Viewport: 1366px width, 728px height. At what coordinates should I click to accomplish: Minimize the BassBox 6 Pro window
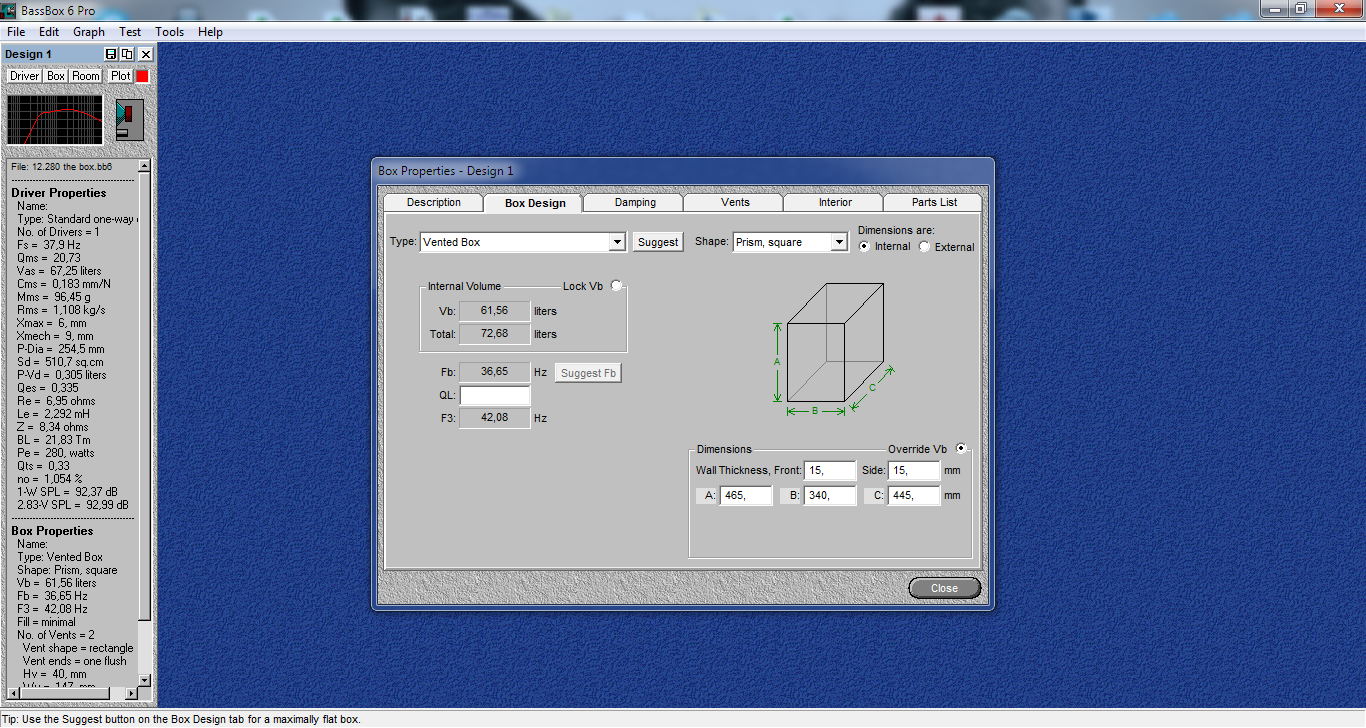coord(1273,8)
